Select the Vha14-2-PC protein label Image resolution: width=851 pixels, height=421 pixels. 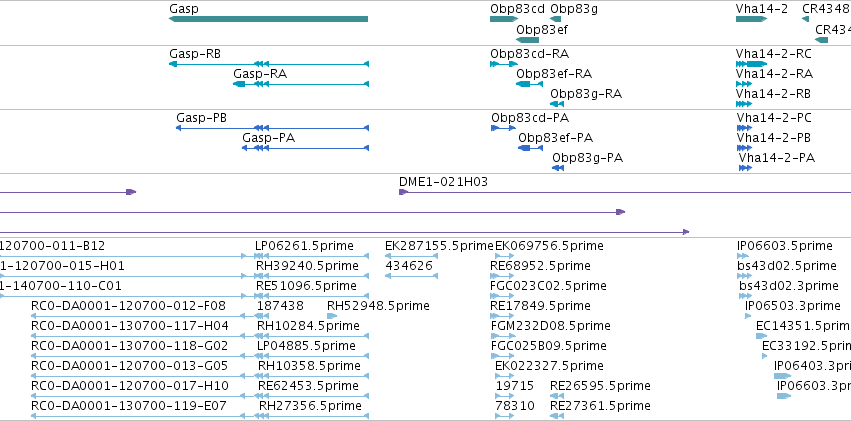(774, 118)
